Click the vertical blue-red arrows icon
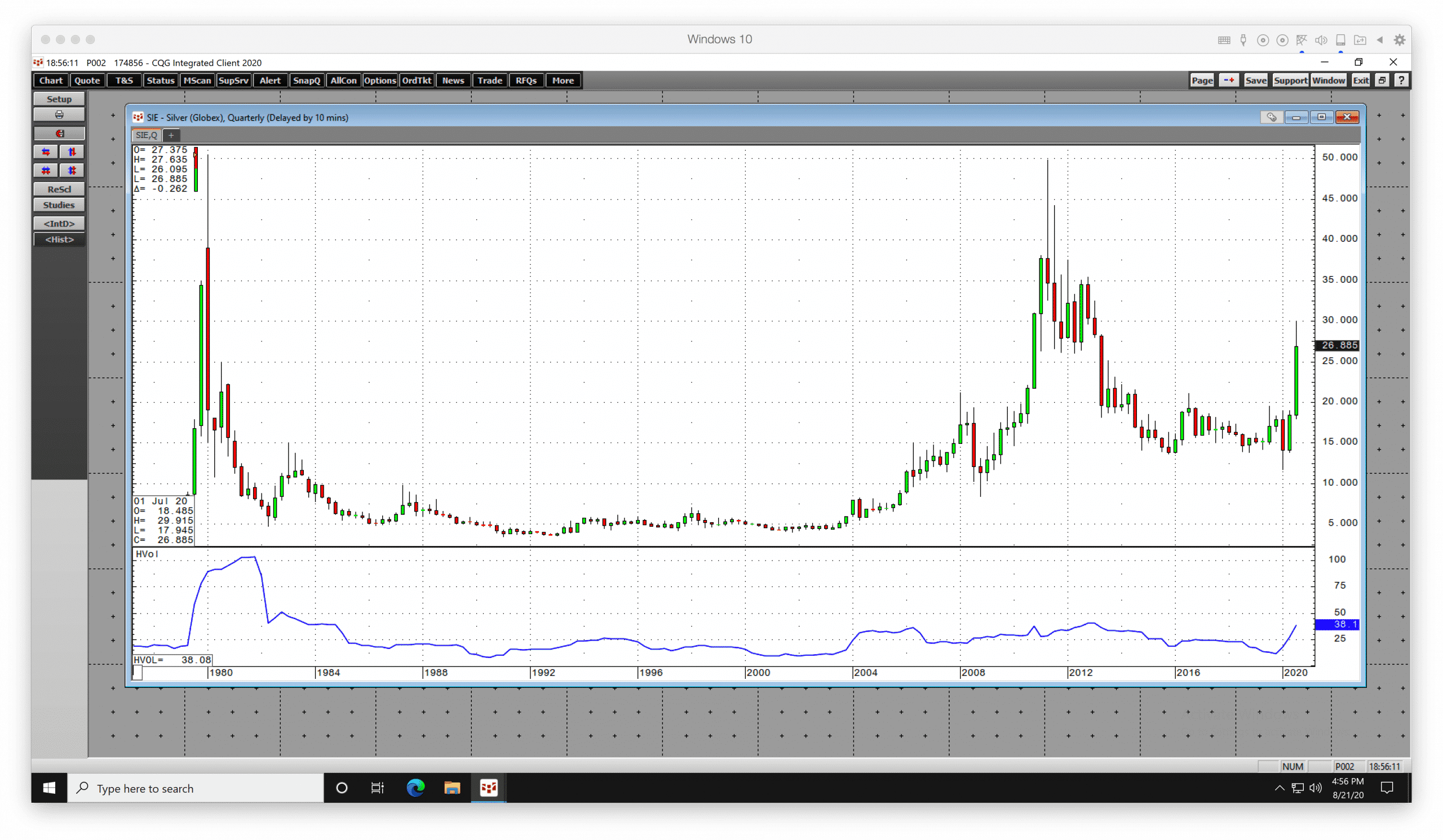The height and width of the screenshot is (840, 1443). tap(72, 152)
